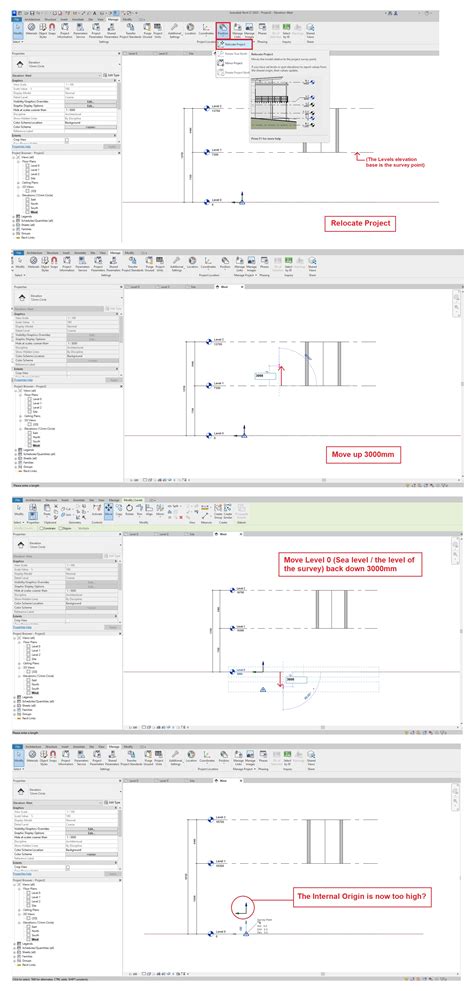474x991 pixels.
Task: Toggle Crop View checkbox in top screenshot Properties
Action: click(x=67, y=140)
